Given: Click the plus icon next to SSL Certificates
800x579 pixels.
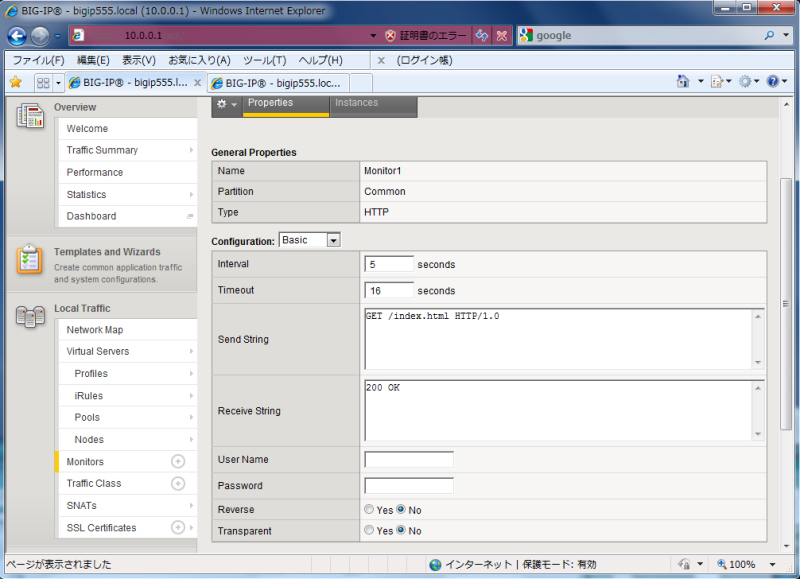Looking at the screenshot, I should click(x=178, y=527).
